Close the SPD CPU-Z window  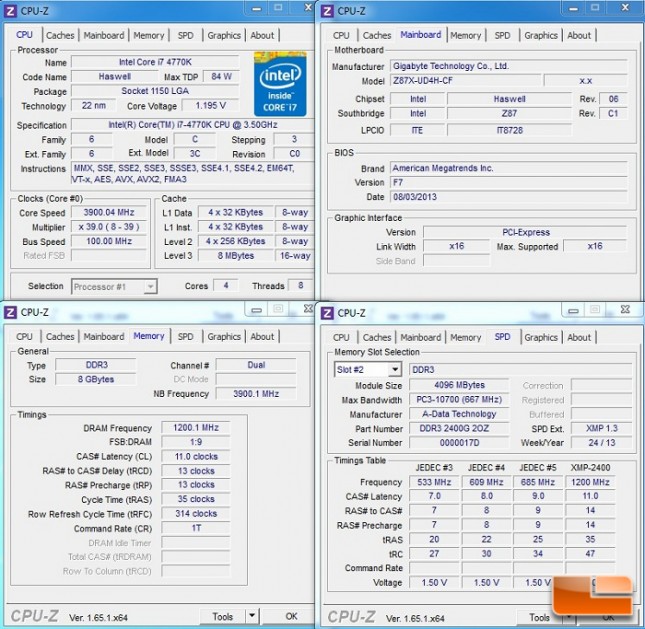tap(625, 309)
